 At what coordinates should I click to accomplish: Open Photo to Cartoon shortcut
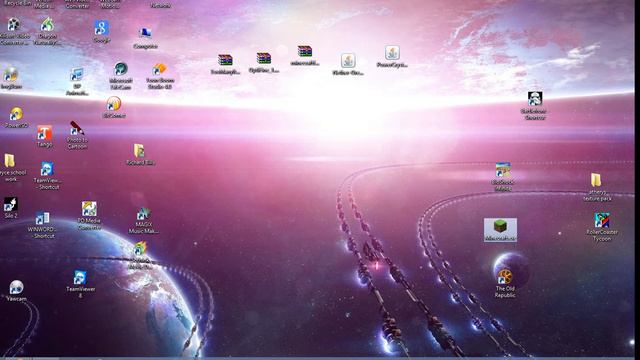click(77, 128)
